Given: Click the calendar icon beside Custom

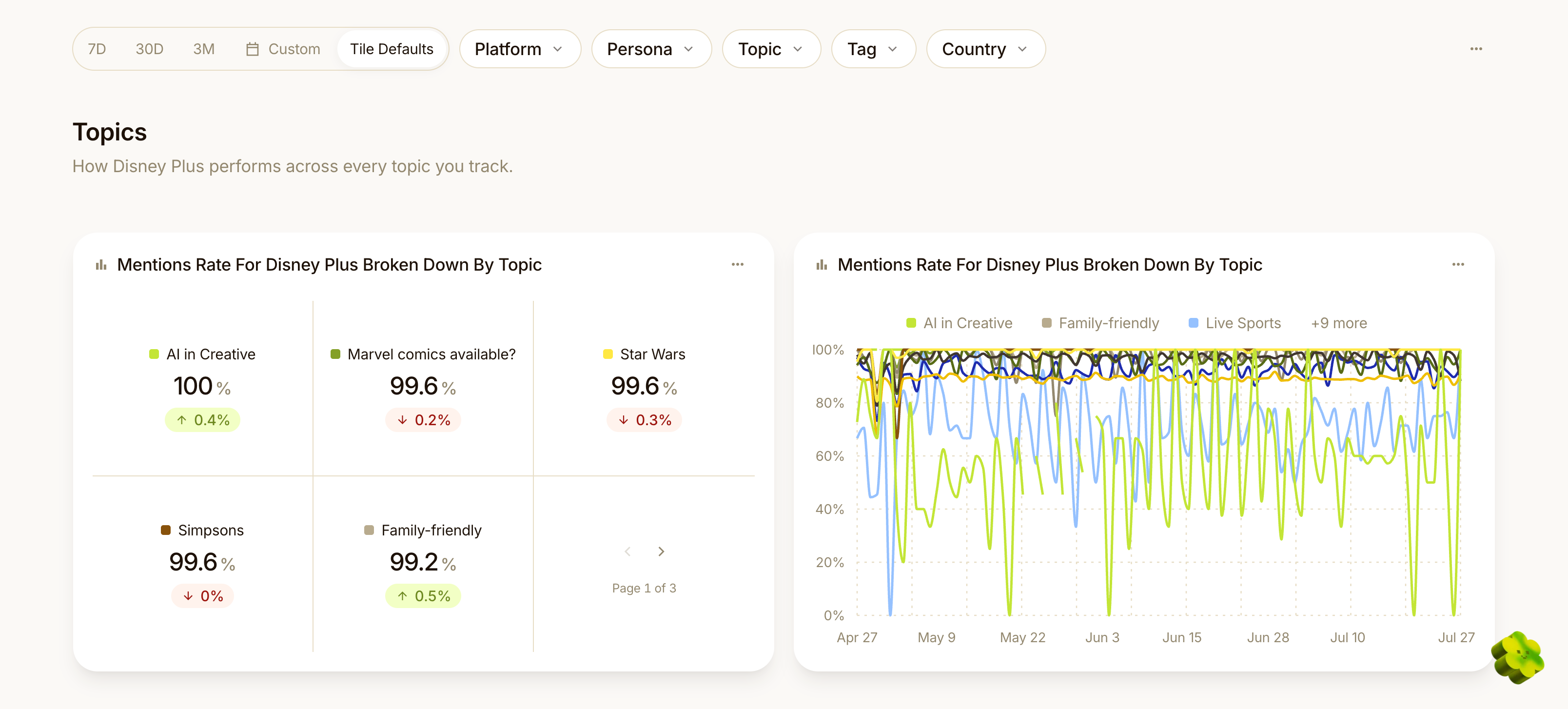Looking at the screenshot, I should point(252,49).
